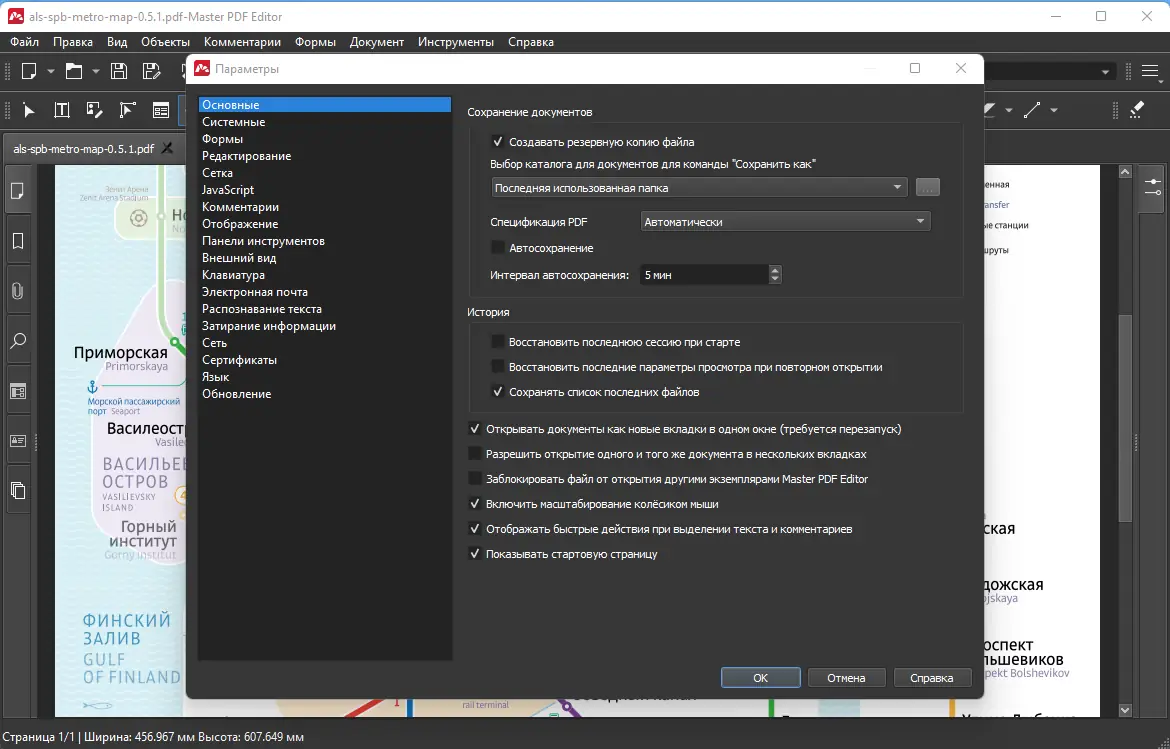The width and height of the screenshot is (1170, 749).
Task: Open the hamburger menu icon in top toolbar
Action: (1150, 72)
